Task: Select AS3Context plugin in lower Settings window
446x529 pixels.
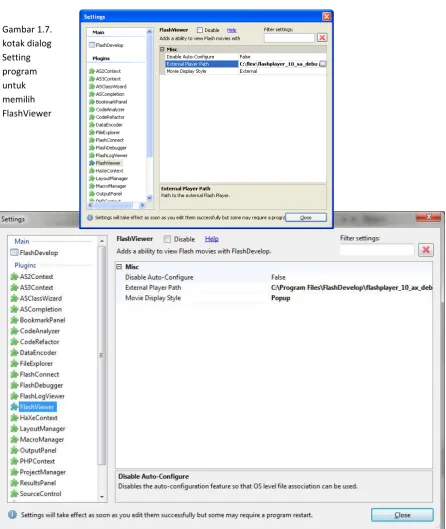Action: point(32,287)
